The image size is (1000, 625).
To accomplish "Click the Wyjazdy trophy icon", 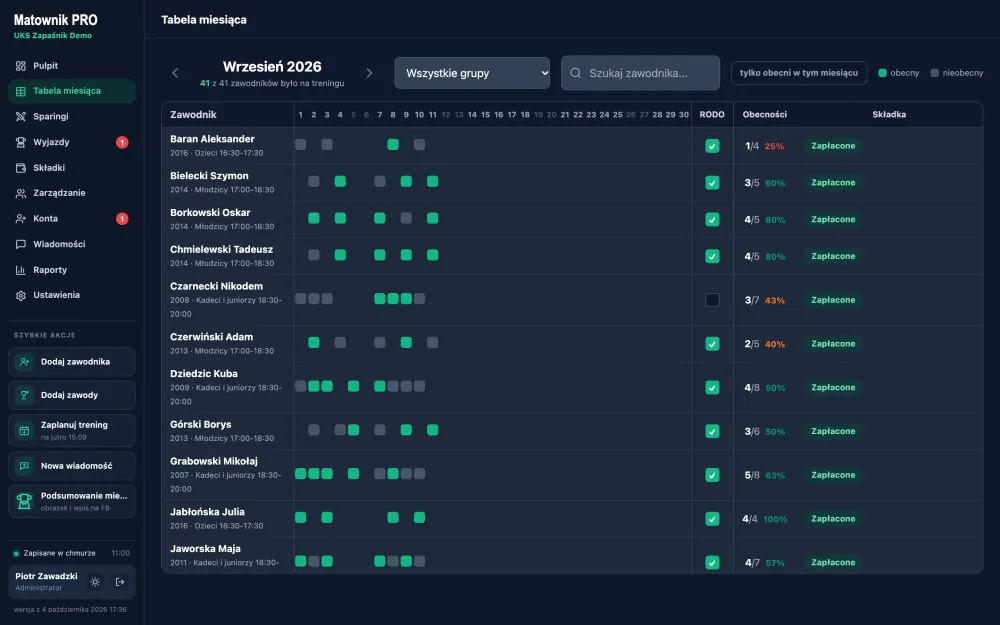I will (x=20, y=142).
